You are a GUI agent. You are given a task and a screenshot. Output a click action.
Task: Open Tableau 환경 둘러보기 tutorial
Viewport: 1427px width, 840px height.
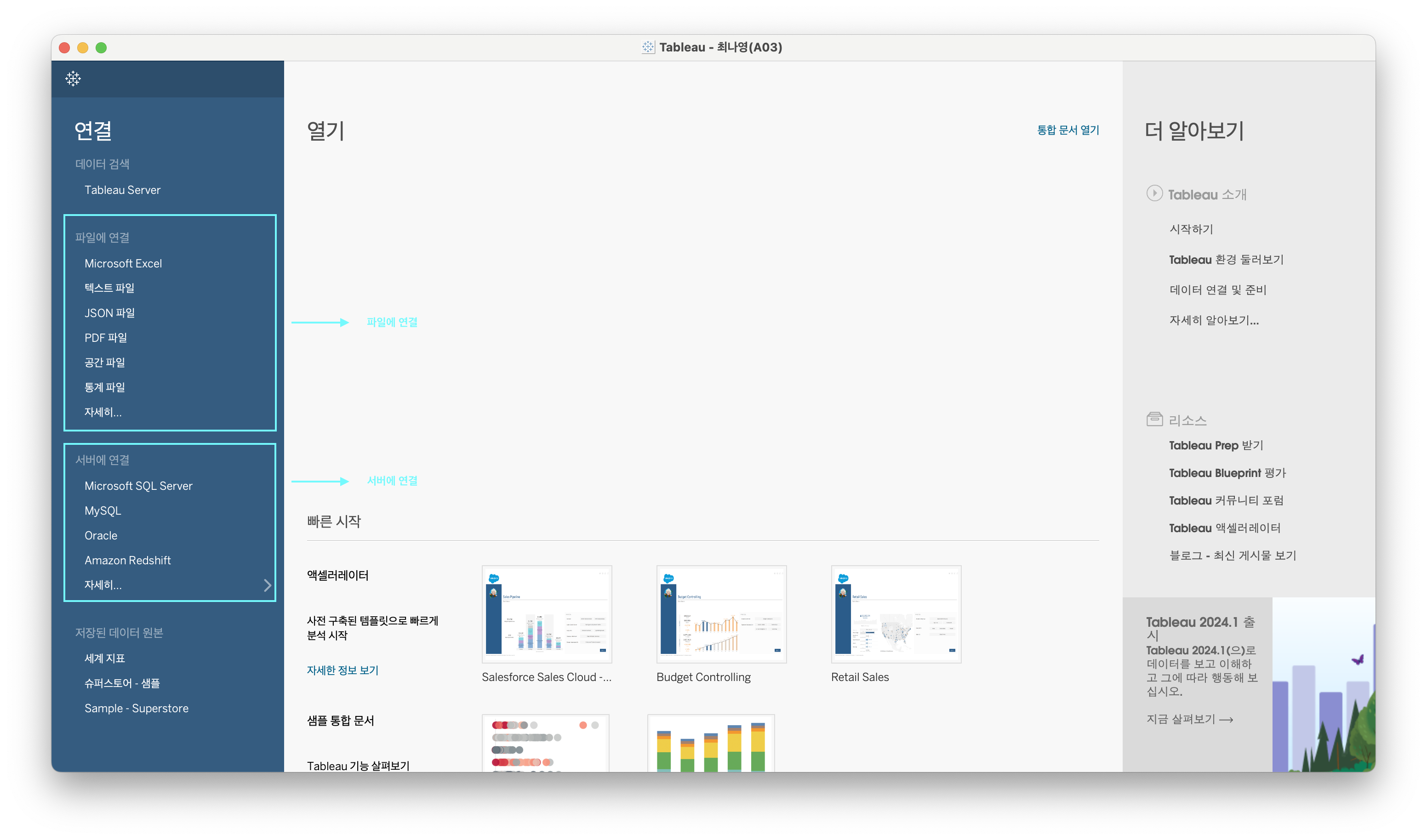pos(1226,260)
